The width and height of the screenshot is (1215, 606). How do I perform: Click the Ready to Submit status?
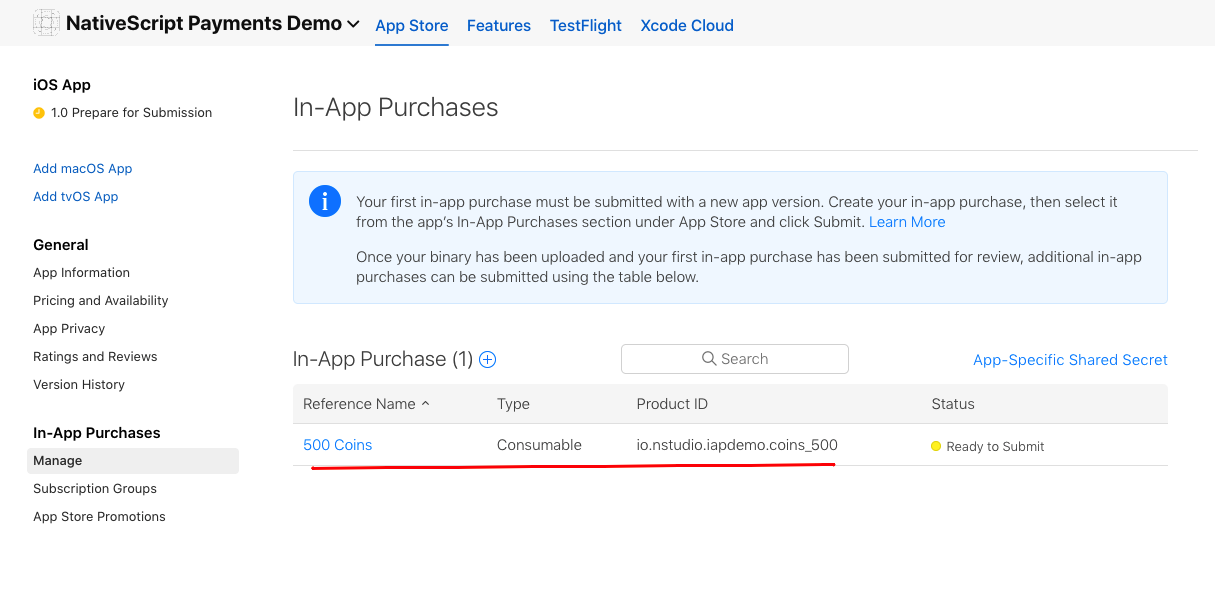click(x=987, y=446)
